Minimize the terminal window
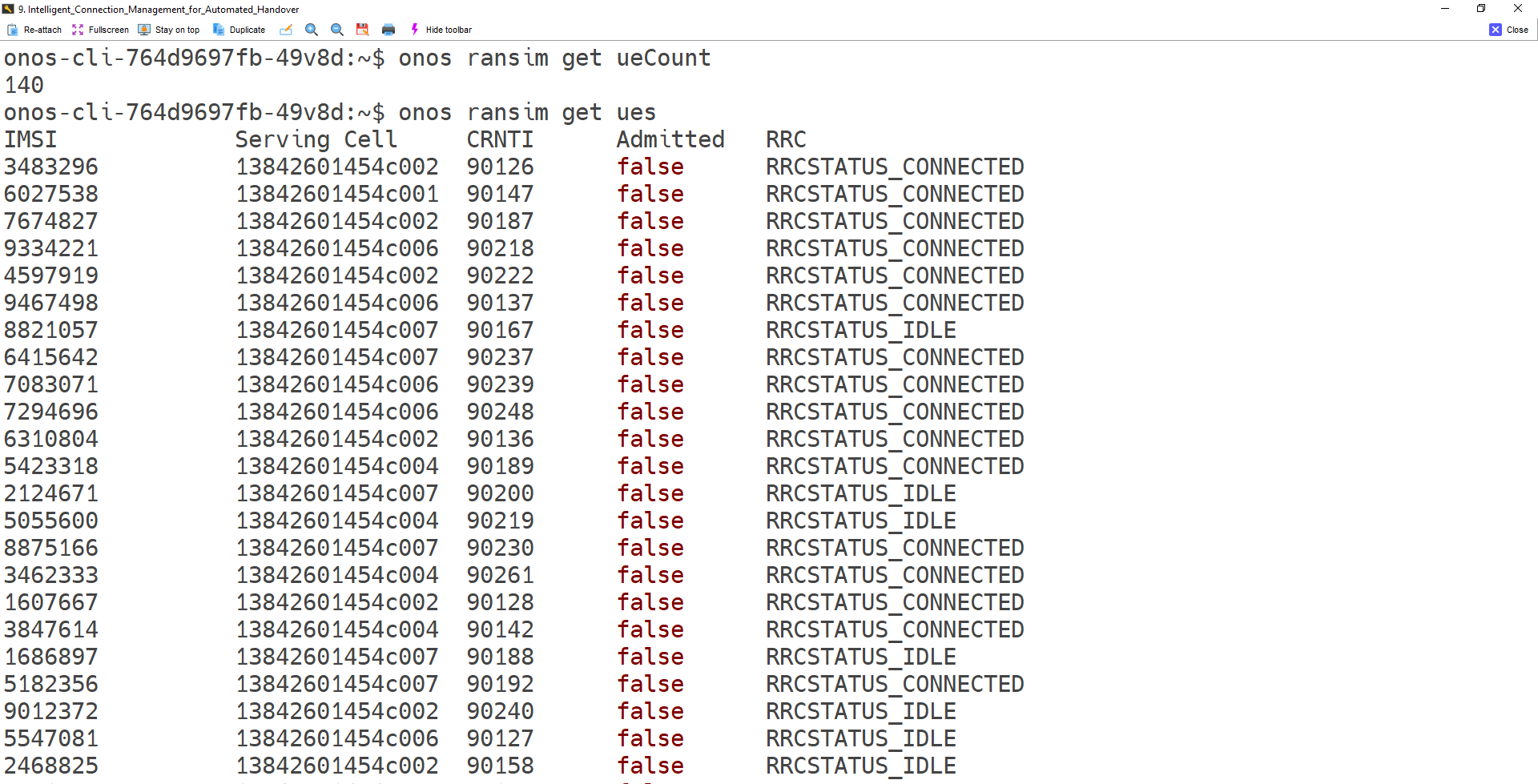Viewport: 1538px width, 784px height. [x=1445, y=9]
